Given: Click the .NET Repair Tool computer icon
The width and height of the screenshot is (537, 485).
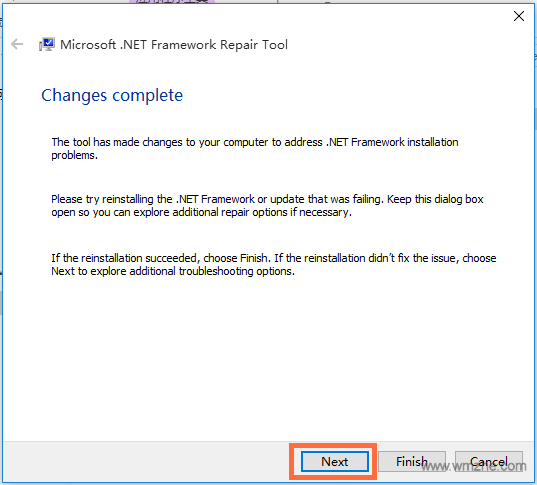Looking at the screenshot, I should 47,45.
